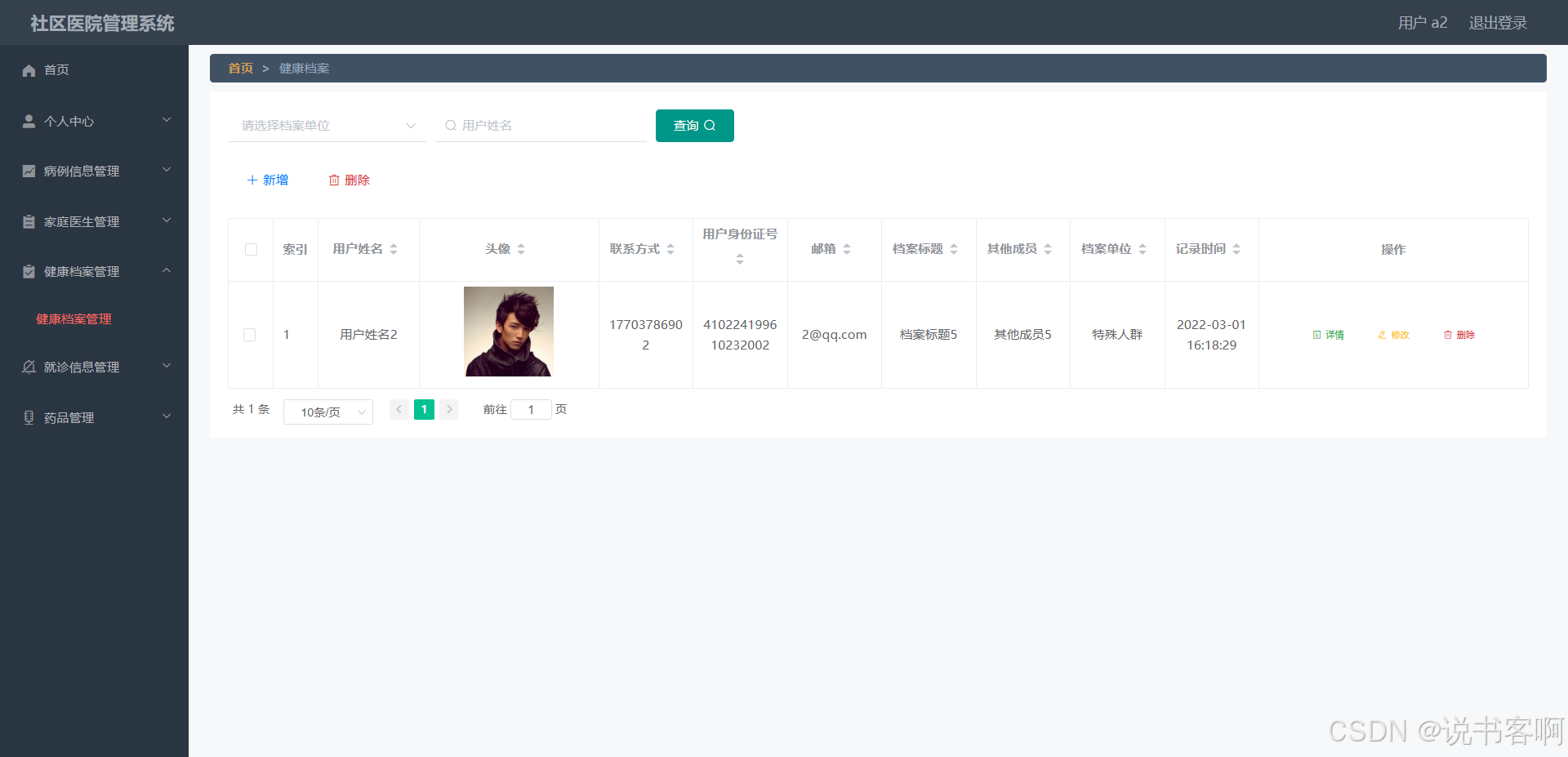Screen dimensions: 1568x757
Task: Open the 个人中心 sidebar menu
Action: pos(94,121)
